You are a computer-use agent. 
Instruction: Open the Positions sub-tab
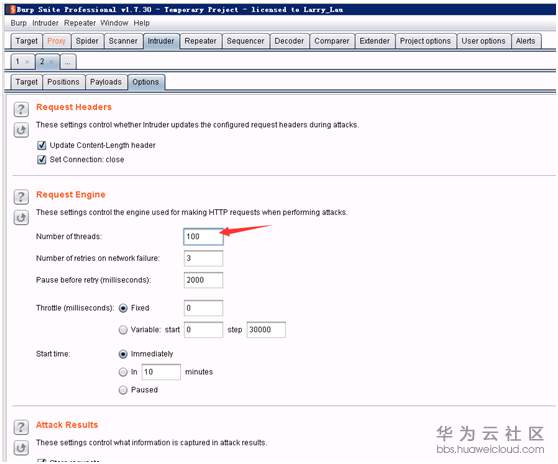pos(63,82)
